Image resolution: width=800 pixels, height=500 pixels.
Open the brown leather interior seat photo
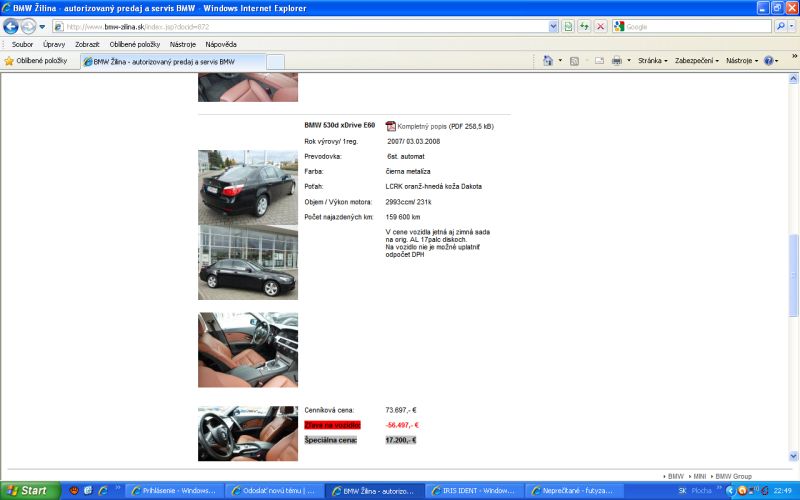click(x=248, y=350)
